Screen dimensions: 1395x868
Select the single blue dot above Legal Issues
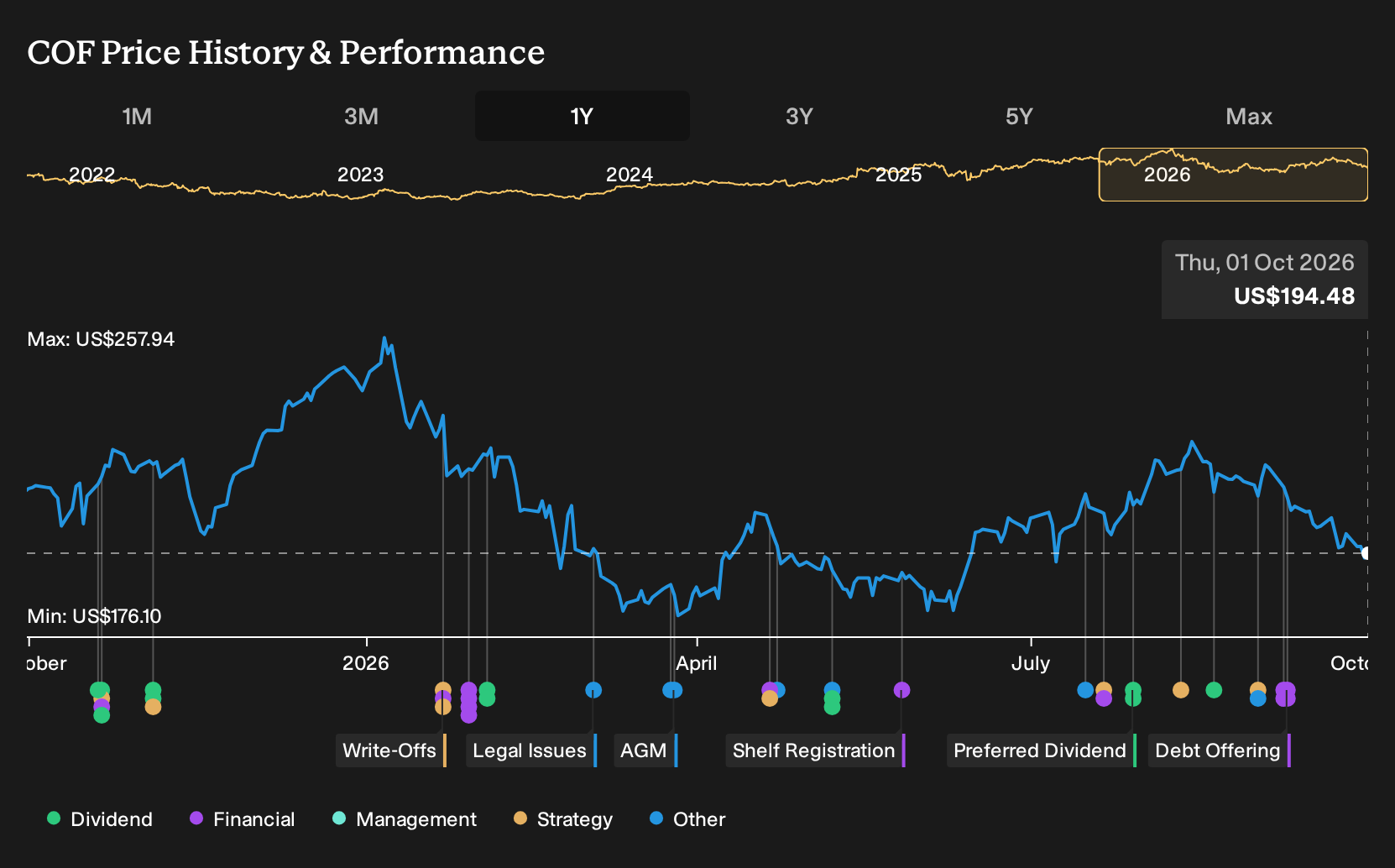point(593,690)
